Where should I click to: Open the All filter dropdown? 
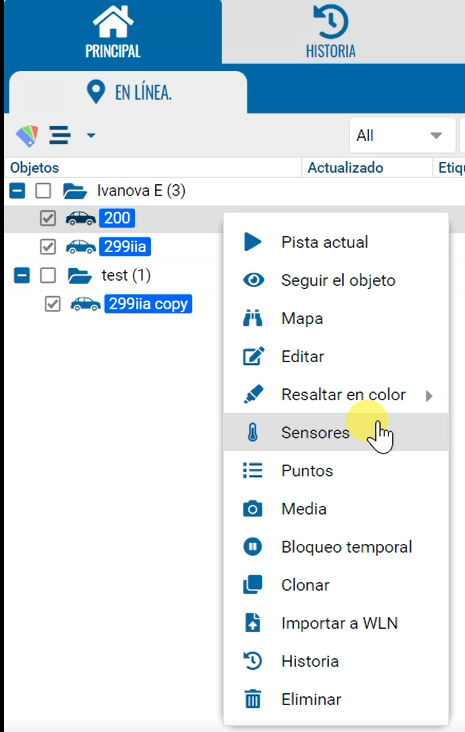point(402,135)
